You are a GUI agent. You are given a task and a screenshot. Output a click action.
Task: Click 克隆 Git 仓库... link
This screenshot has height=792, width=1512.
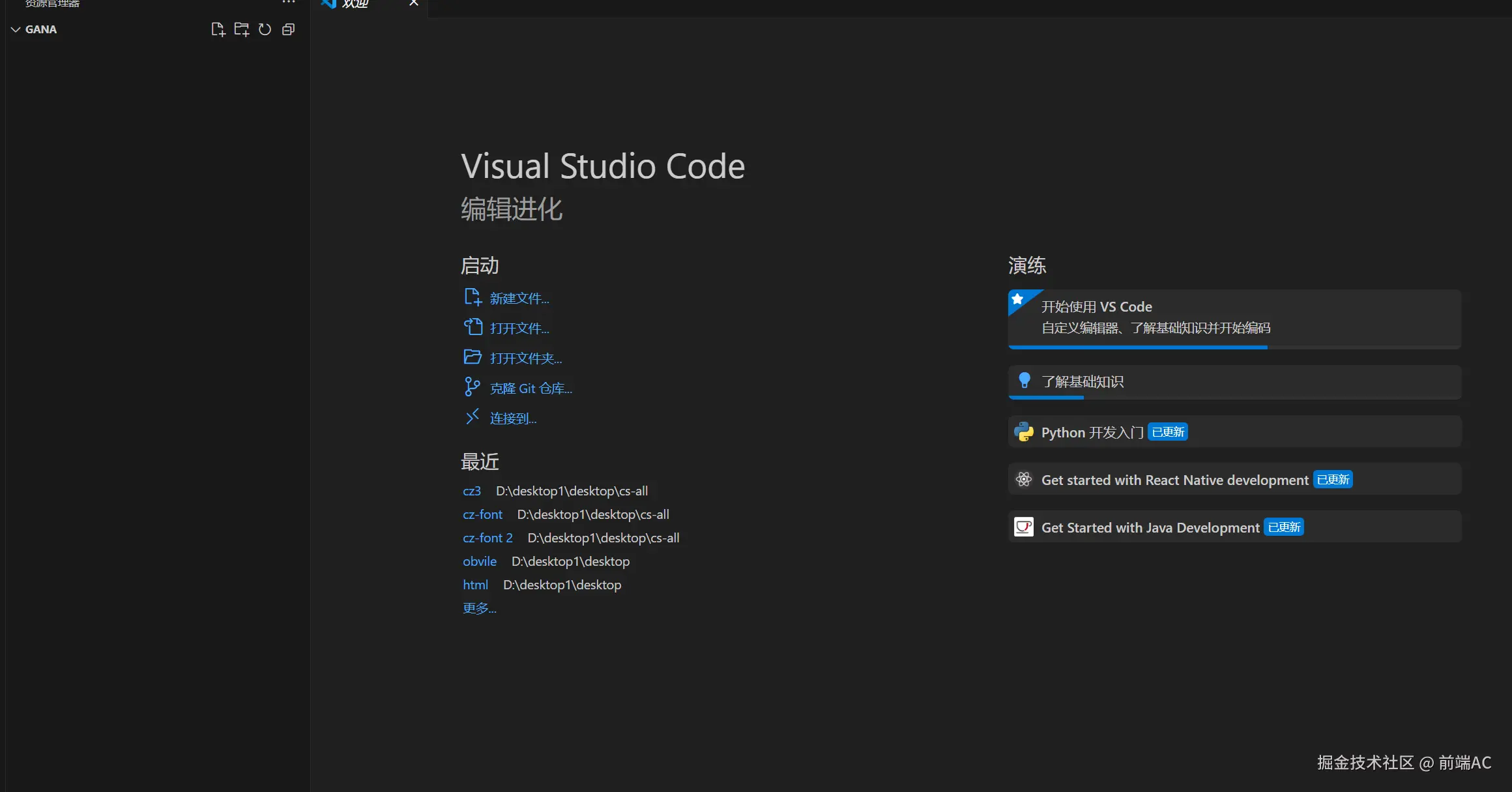pos(531,389)
